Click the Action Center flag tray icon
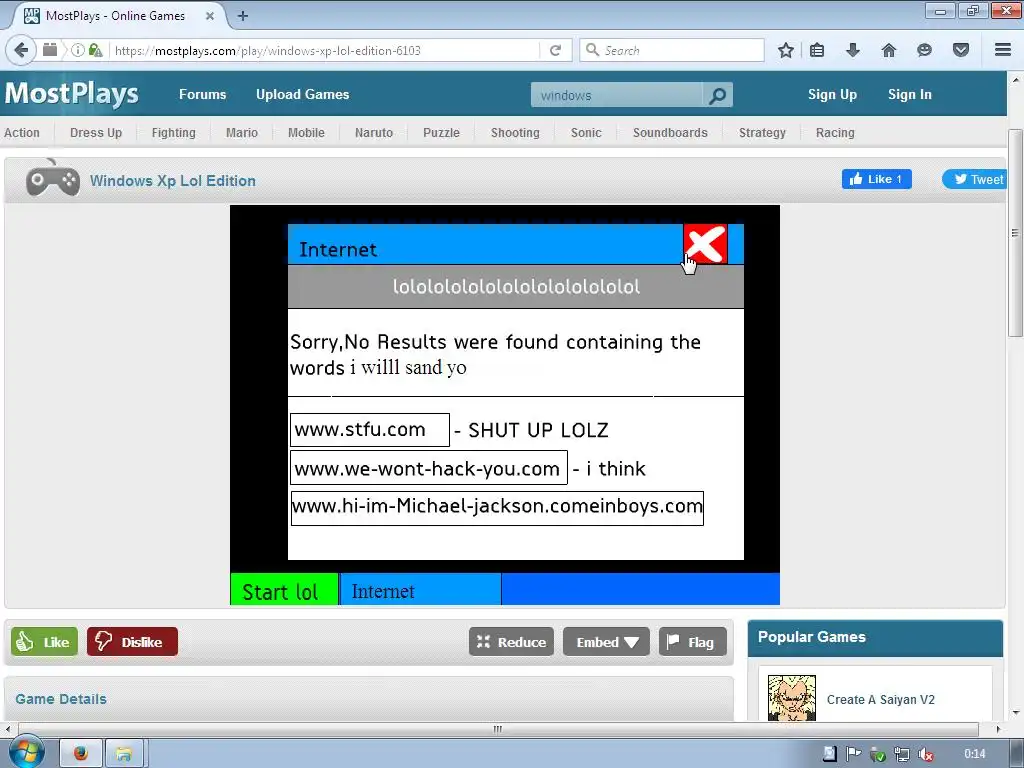The width and height of the screenshot is (1024, 768). click(x=853, y=754)
